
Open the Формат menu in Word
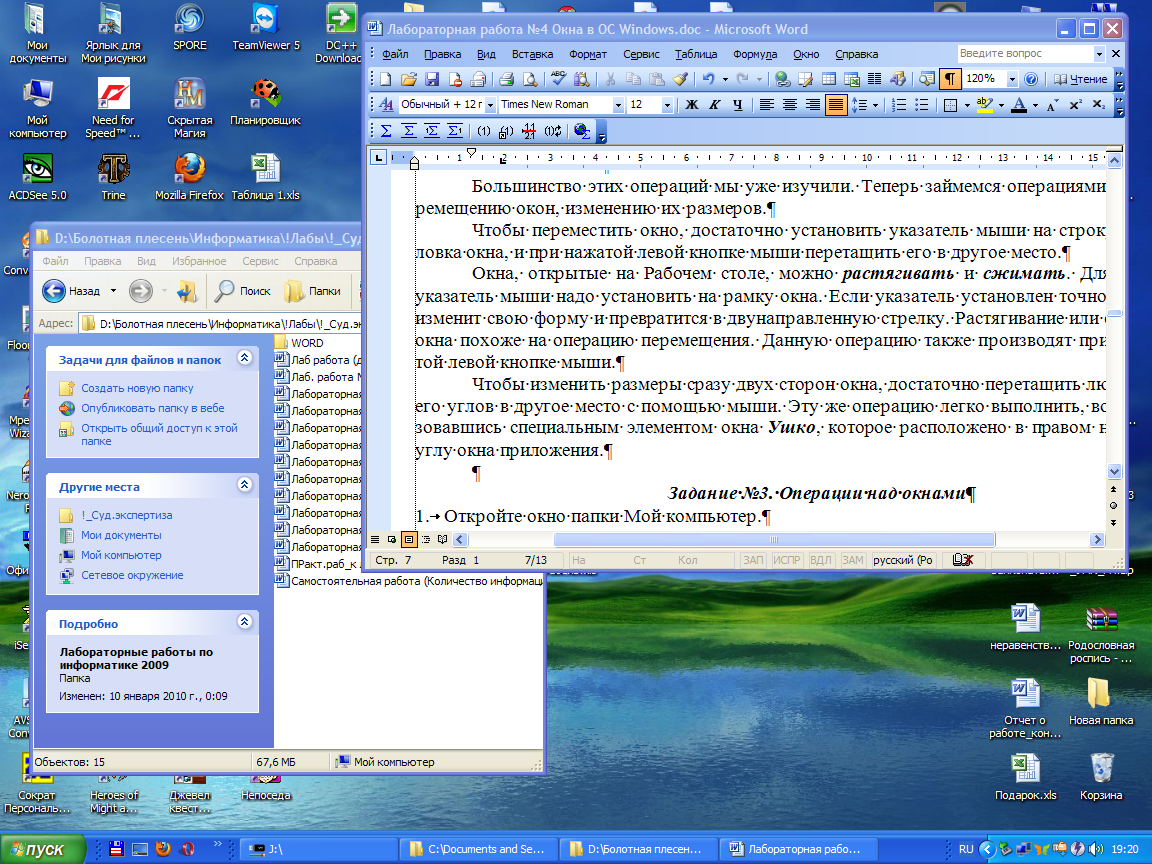pos(588,54)
